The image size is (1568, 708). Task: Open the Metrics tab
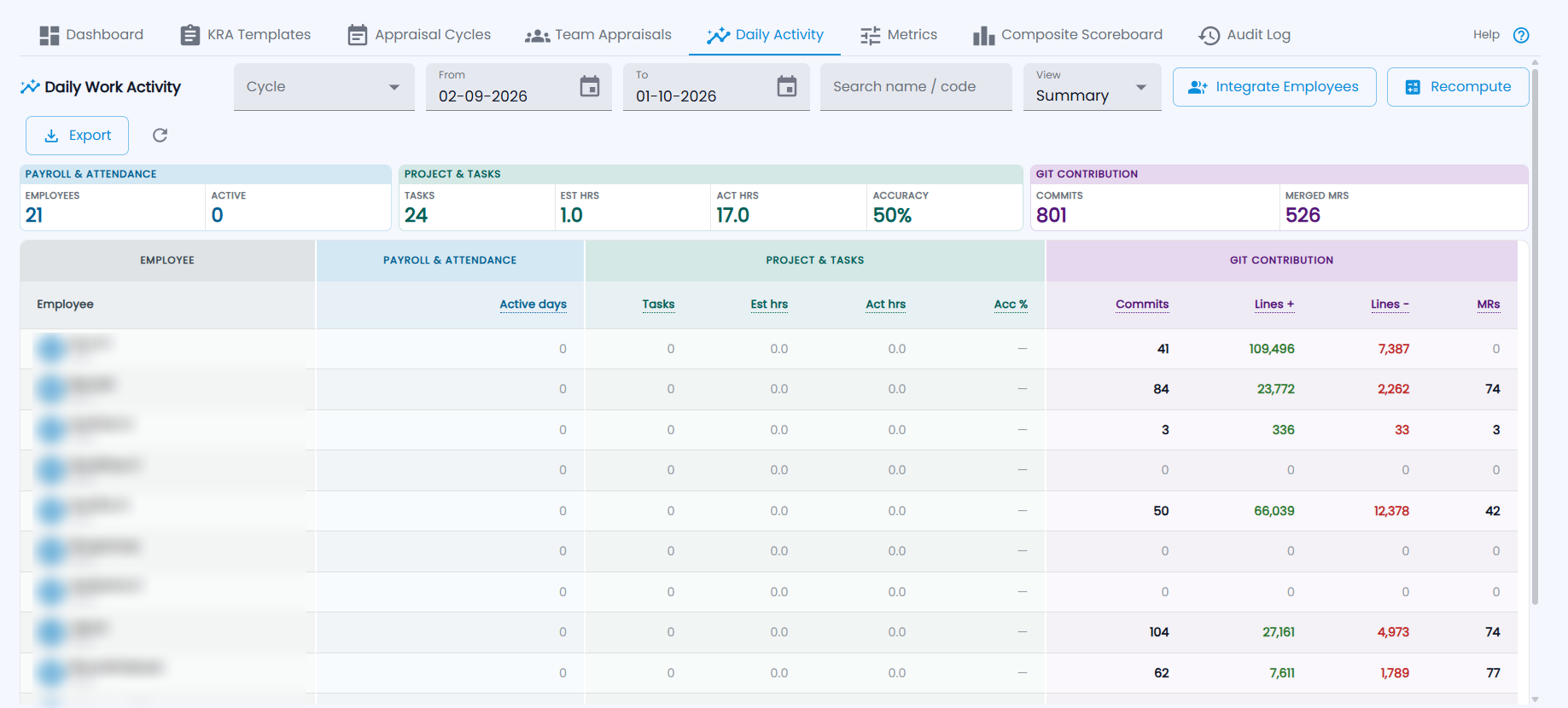tap(899, 35)
